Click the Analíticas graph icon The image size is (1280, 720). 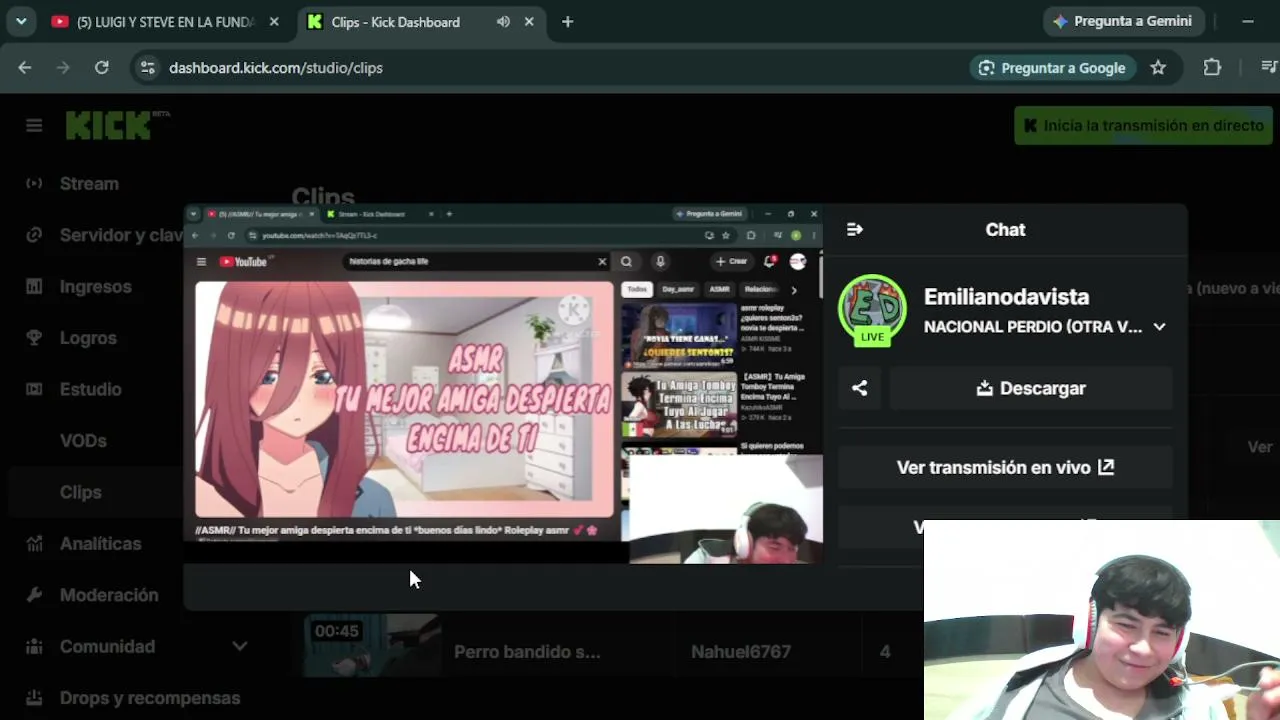pyautogui.click(x=34, y=544)
